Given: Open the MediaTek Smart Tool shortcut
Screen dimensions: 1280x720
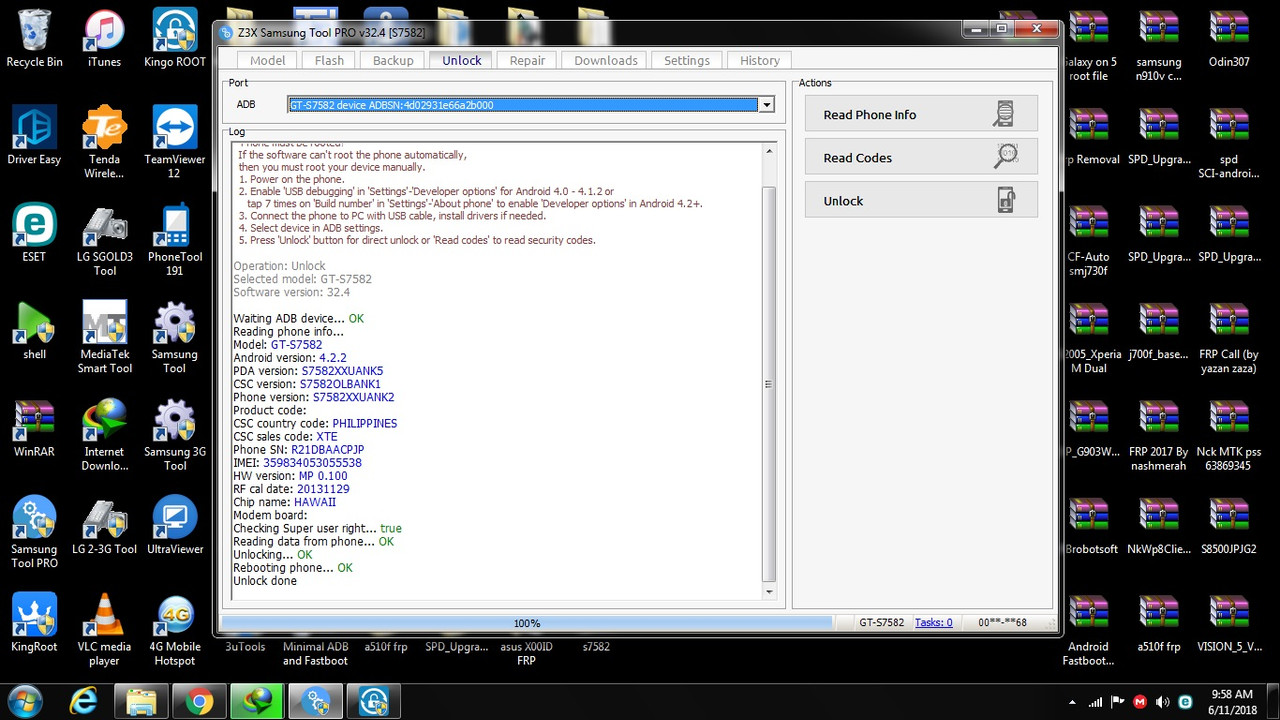Looking at the screenshot, I should point(104,338).
